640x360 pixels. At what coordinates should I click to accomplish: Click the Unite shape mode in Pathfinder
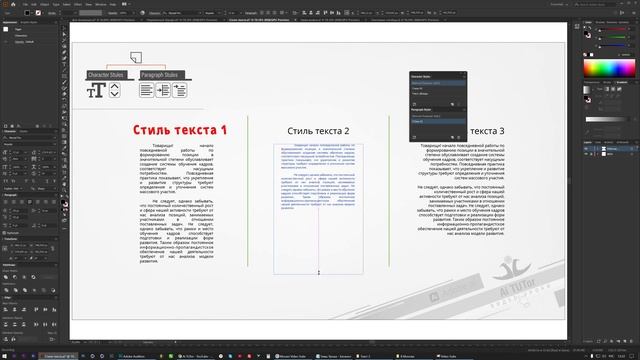6,277
